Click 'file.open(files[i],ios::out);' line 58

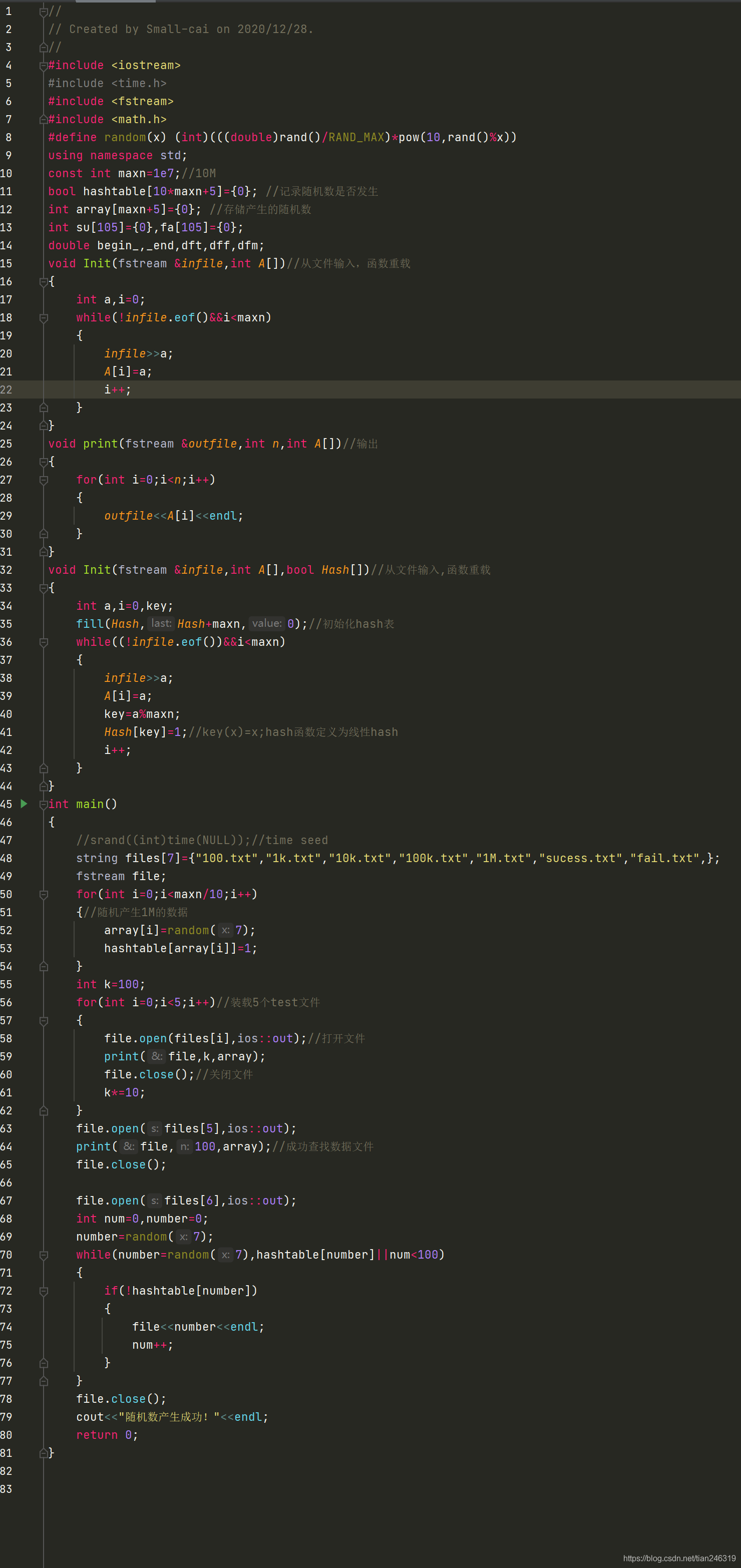[x=205, y=1038]
